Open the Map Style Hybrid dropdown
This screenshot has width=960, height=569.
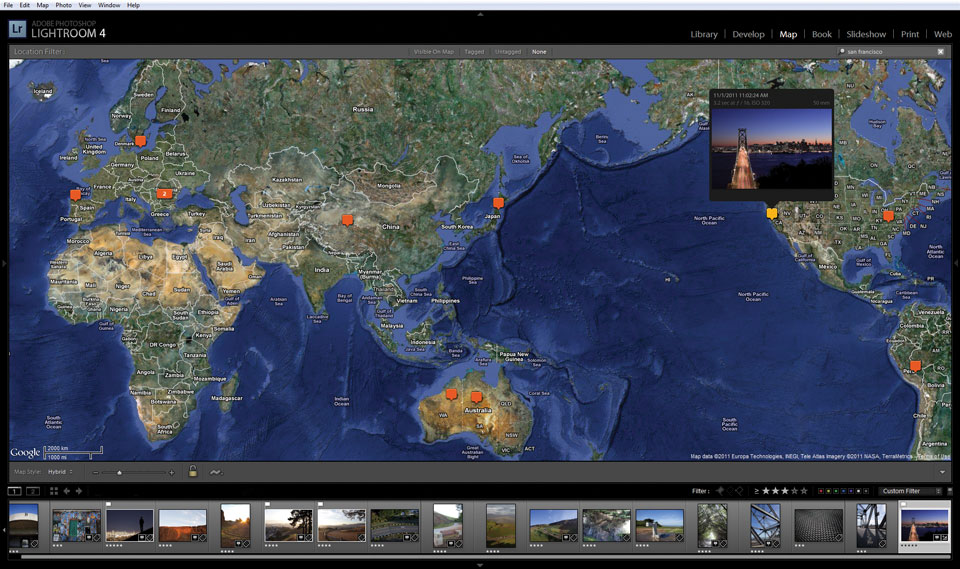click(60, 472)
